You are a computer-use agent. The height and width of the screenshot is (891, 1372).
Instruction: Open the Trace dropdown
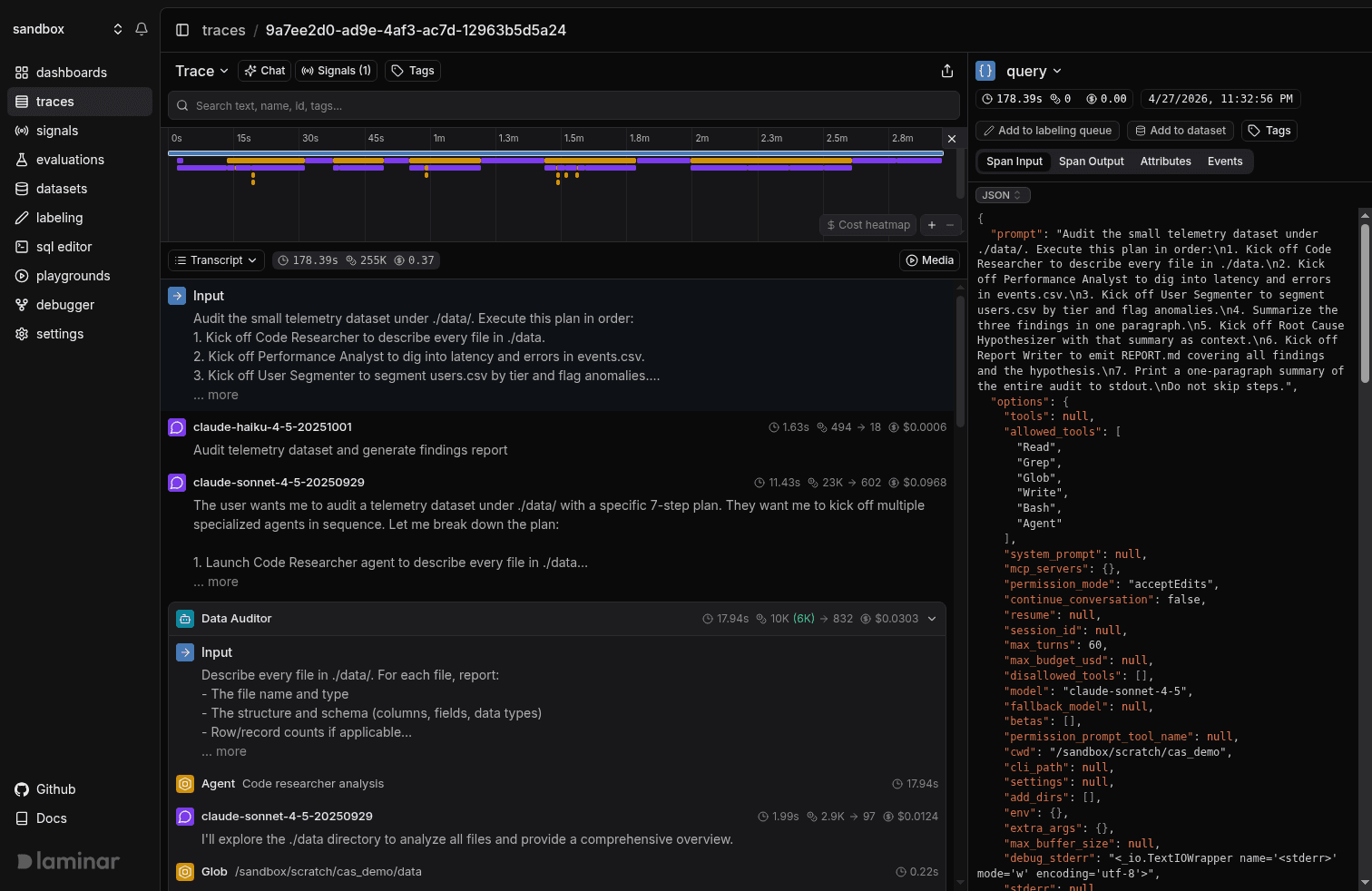coord(201,71)
